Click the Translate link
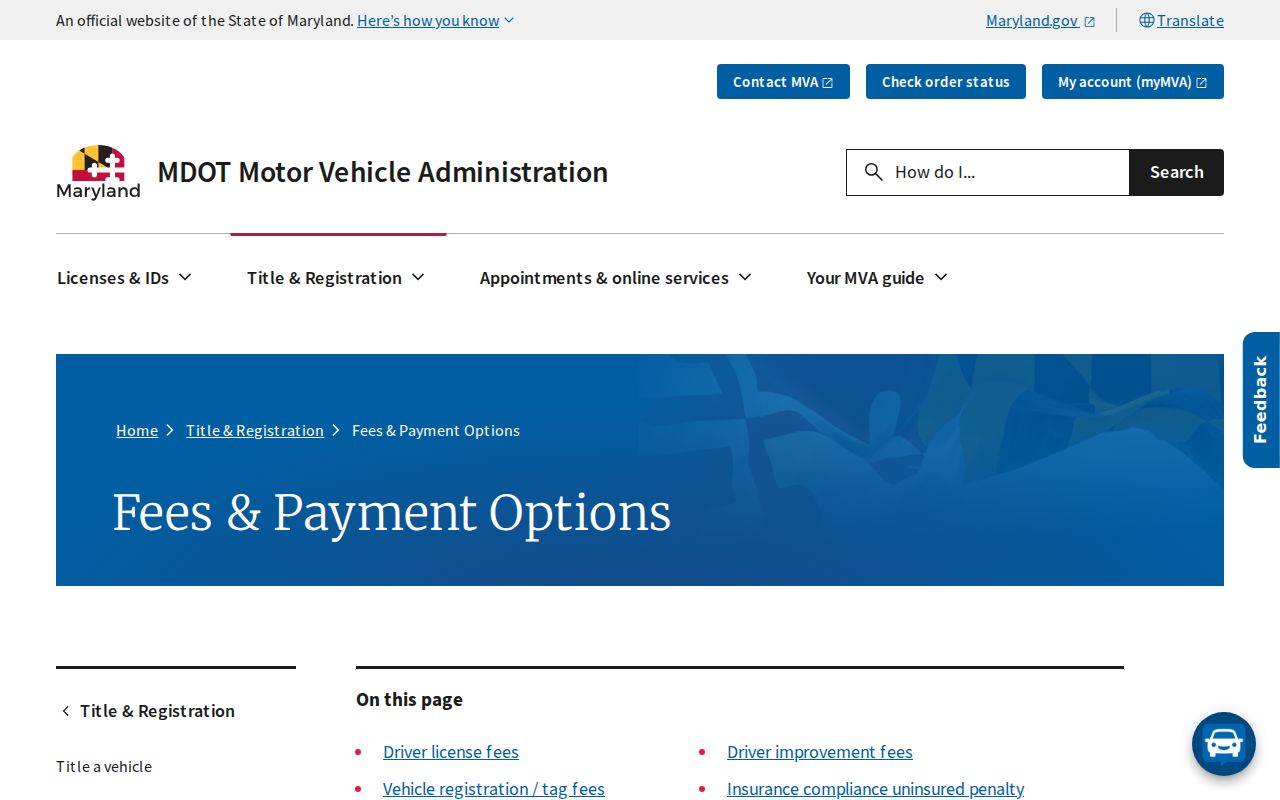This screenshot has height=800, width=1280. point(1190,20)
